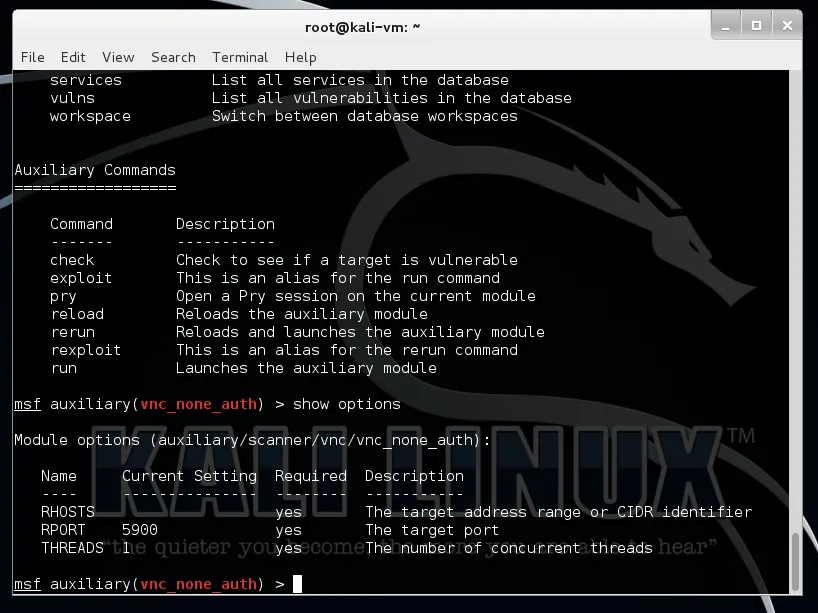Select the THREADS setting row
This screenshot has height=613, width=818.
coord(71,548)
